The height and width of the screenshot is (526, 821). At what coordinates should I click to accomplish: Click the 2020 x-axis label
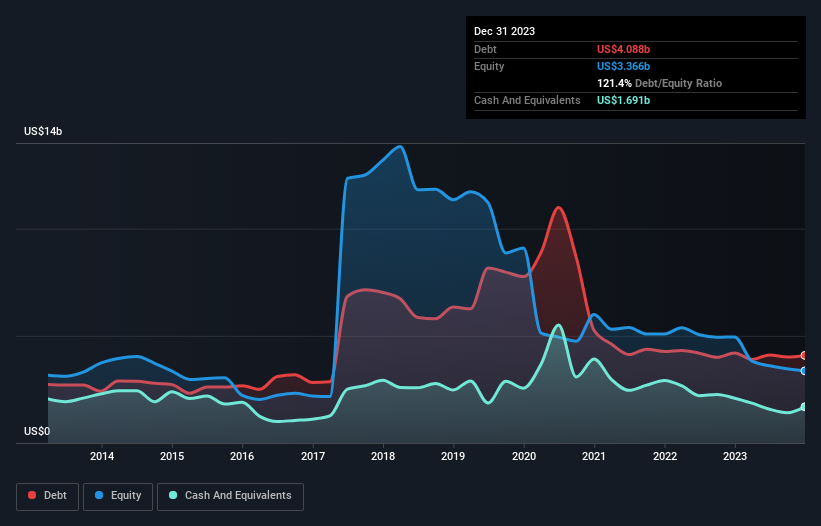524,456
